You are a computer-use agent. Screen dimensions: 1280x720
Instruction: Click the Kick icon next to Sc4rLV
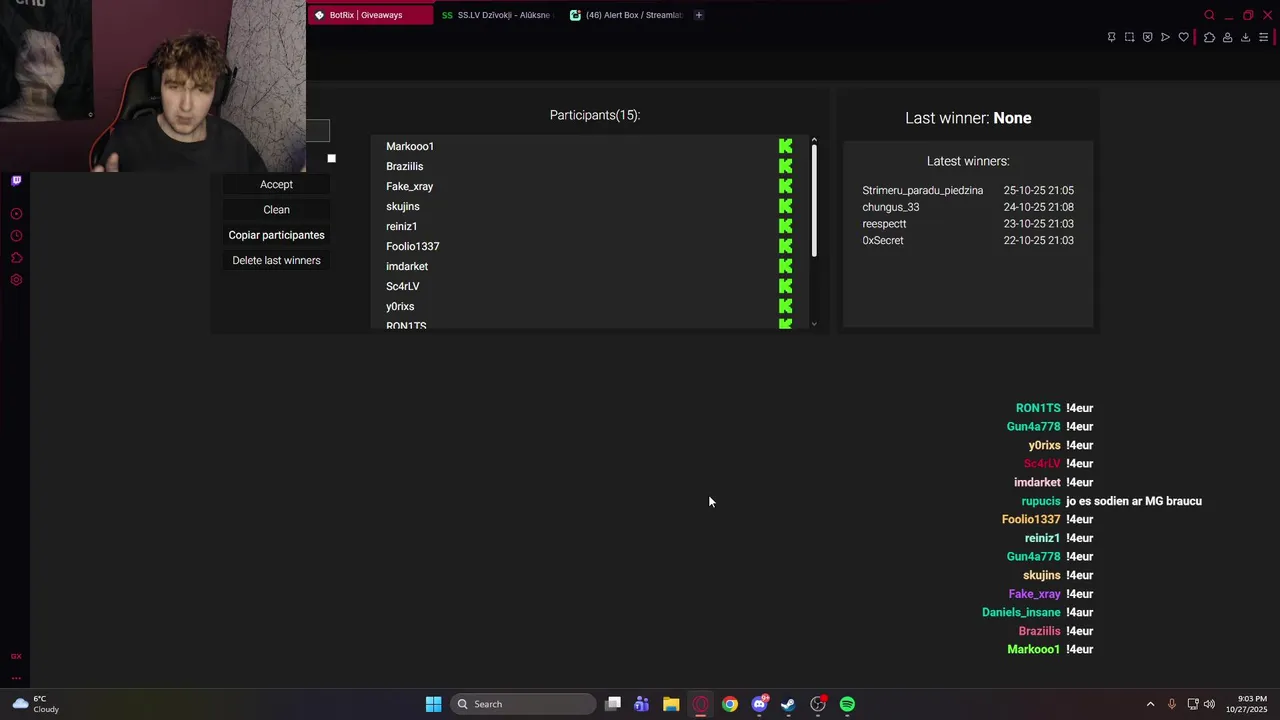click(x=786, y=286)
